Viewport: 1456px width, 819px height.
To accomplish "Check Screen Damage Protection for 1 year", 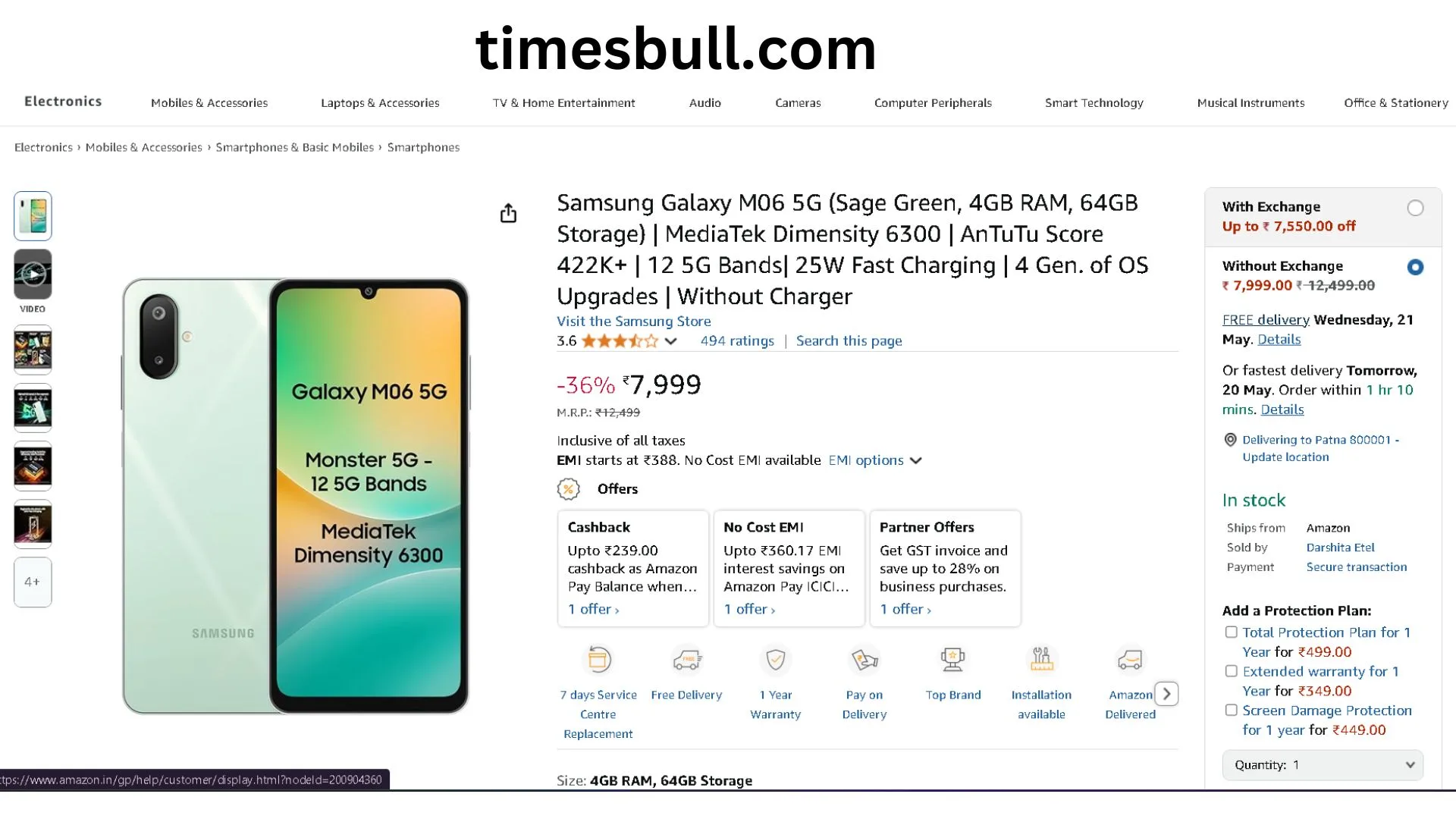I will pos(1232,711).
